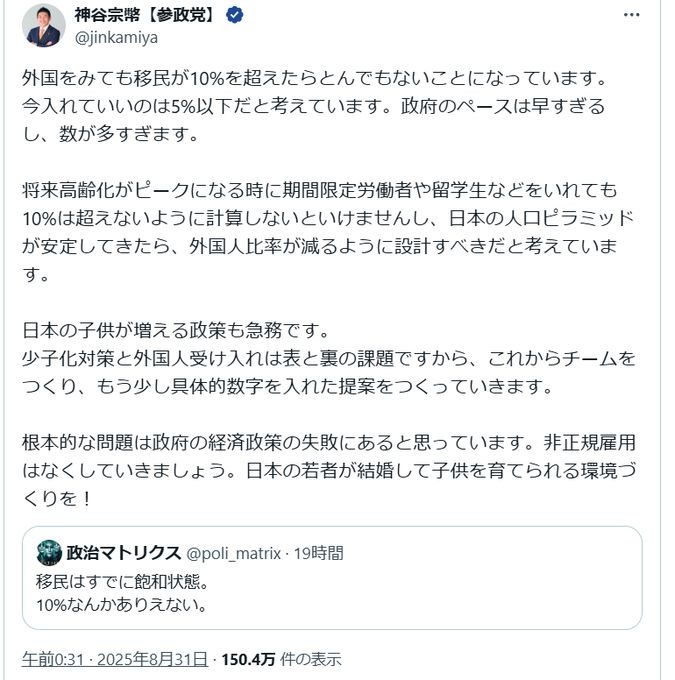Open the more options ellipsis menu
This screenshot has width=675, height=680.
[631, 16]
